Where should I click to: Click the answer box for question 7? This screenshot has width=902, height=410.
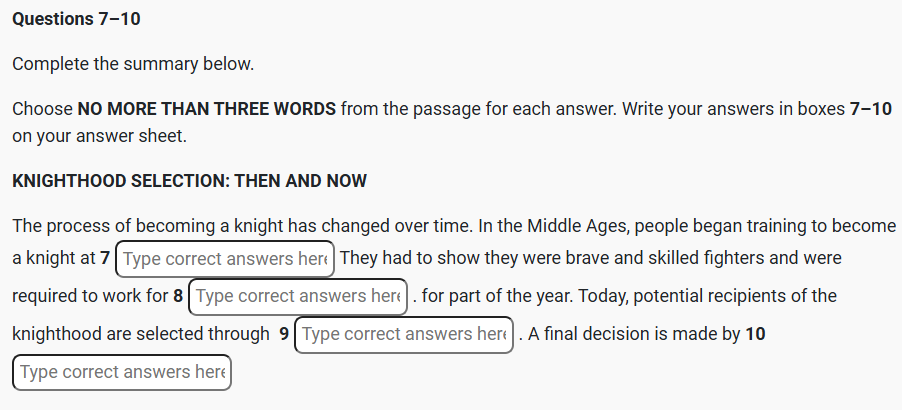[x=225, y=259]
